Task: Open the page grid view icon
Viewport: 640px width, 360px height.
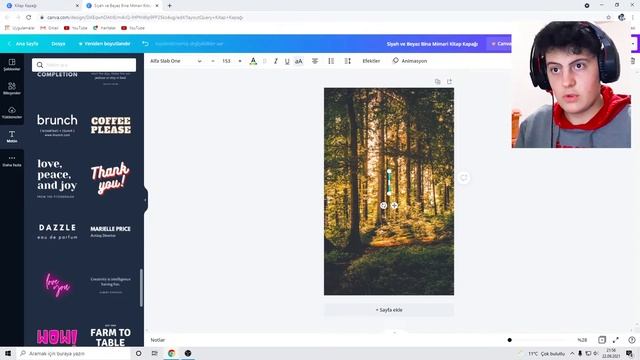Action: point(602,340)
